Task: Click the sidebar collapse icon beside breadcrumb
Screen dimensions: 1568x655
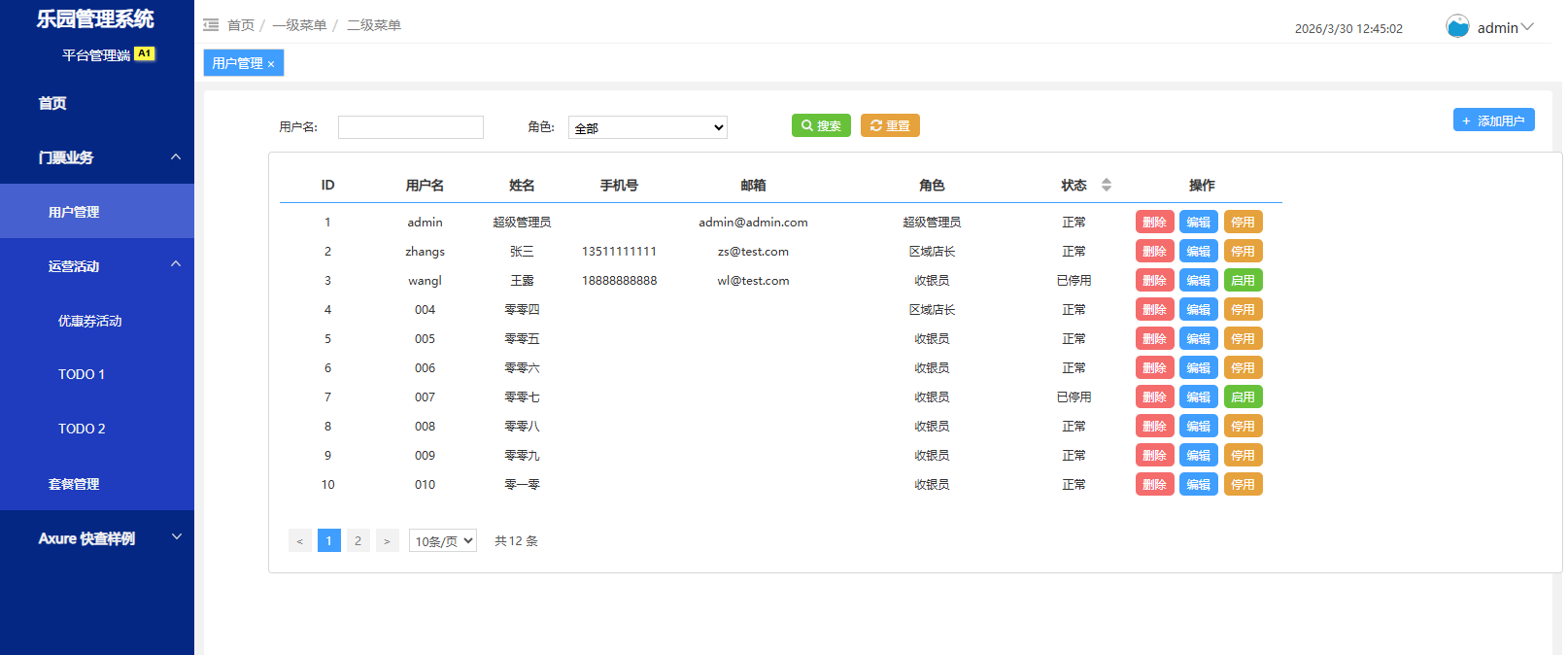Action: pos(211,25)
